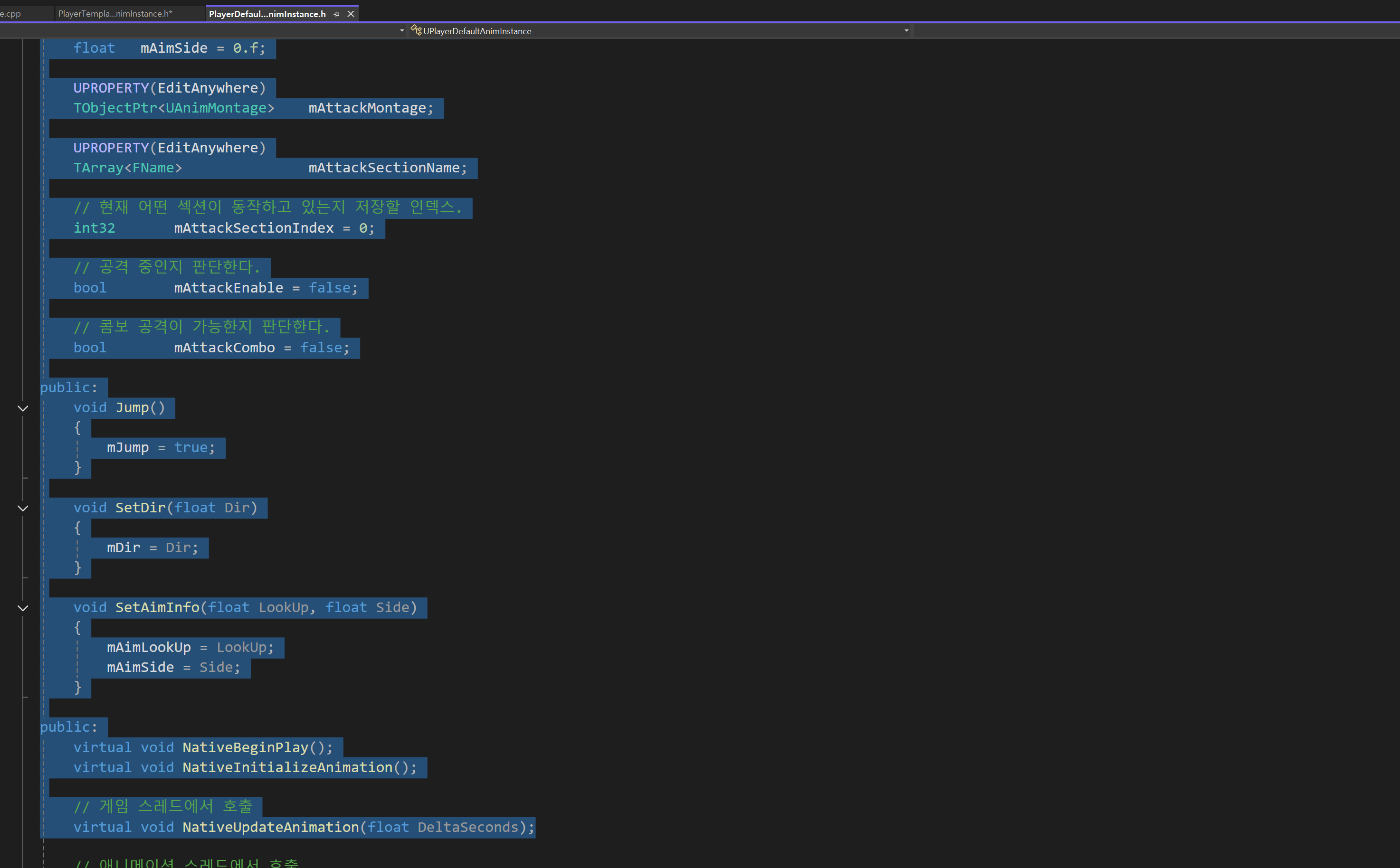The width and height of the screenshot is (1400, 868).
Task: Click the TObjectPtr<UAnimMontage> type text
Action: coord(173,108)
